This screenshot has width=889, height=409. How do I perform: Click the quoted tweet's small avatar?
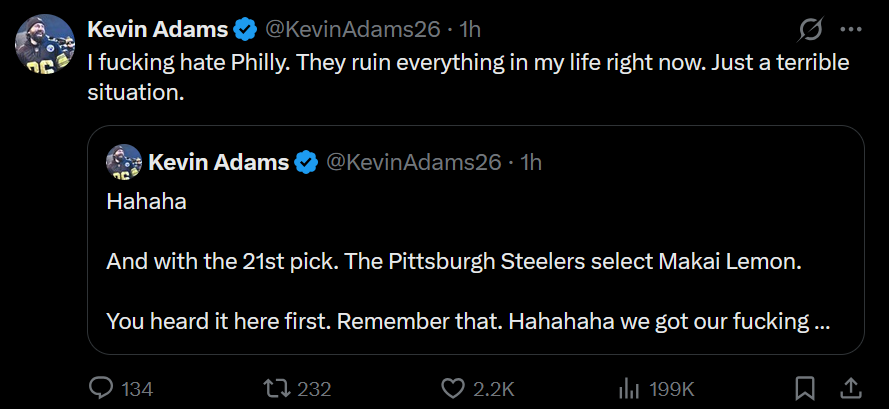point(125,163)
